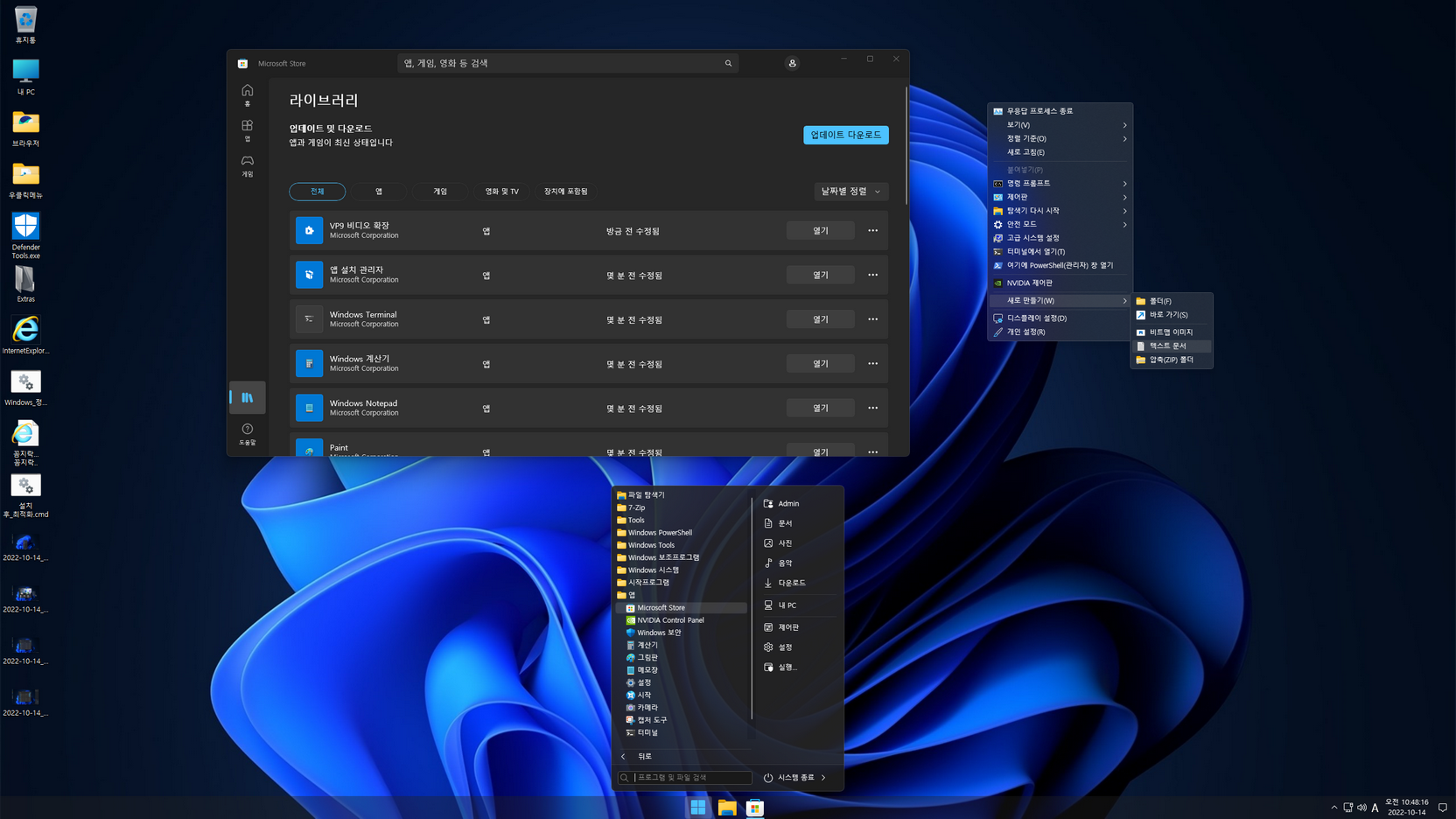This screenshot has height=819, width=1456.
Task: Choose 디스플레이 설정(D) in context menu
Action: [x=1060, y=318]
